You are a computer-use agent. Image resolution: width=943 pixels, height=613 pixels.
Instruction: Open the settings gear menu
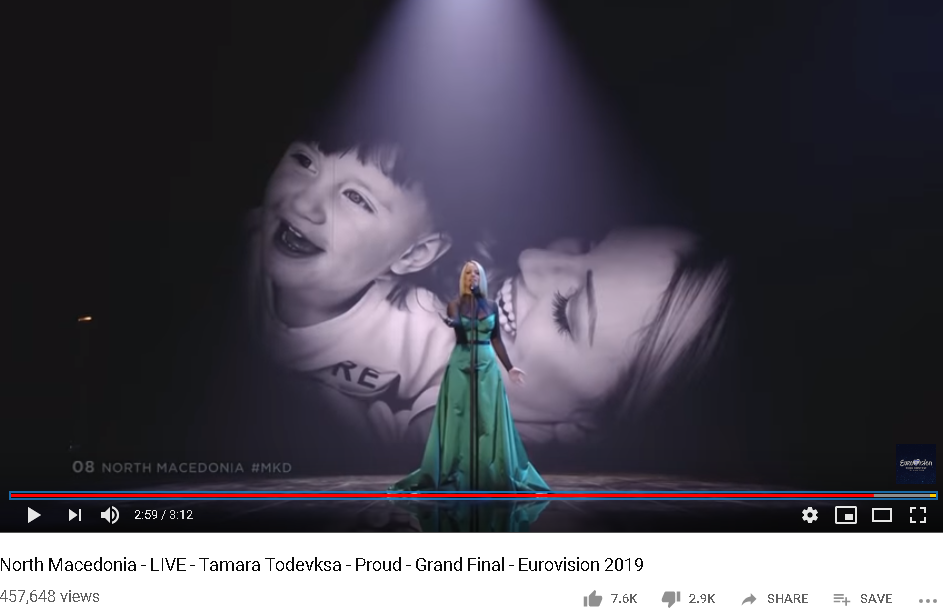click(810, 515)
